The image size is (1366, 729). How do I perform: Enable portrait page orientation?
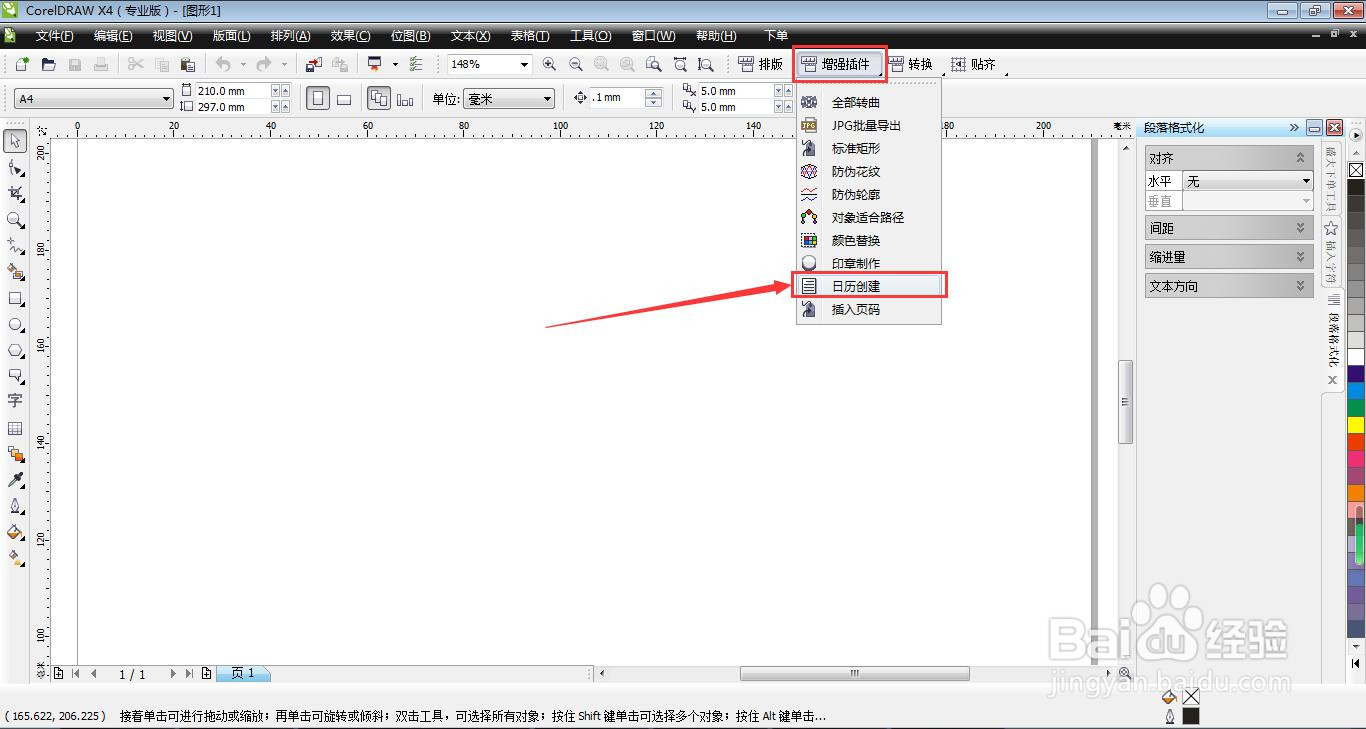click(x=316, y=98)
